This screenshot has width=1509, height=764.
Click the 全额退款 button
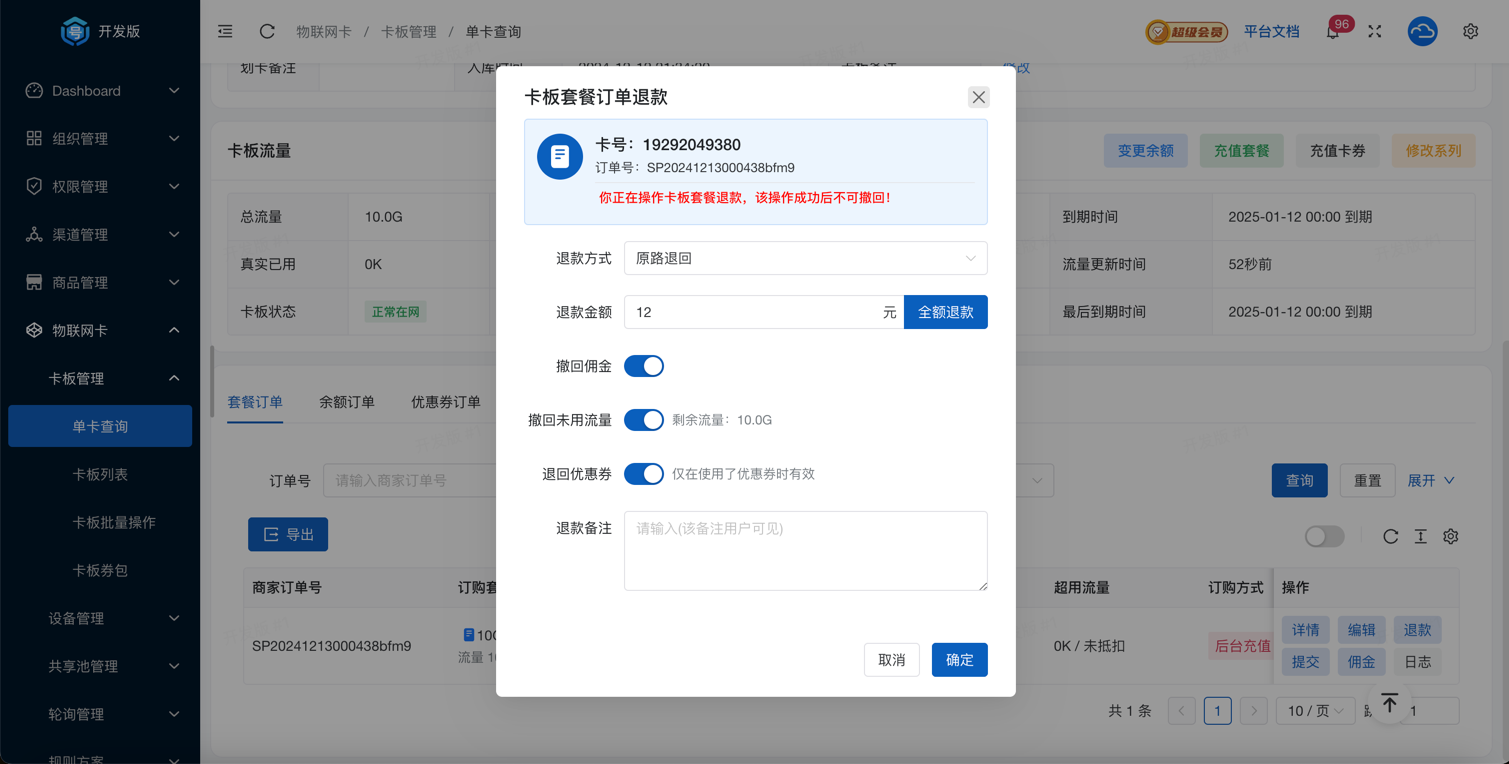pyautogui.click(x=945, y=312)
